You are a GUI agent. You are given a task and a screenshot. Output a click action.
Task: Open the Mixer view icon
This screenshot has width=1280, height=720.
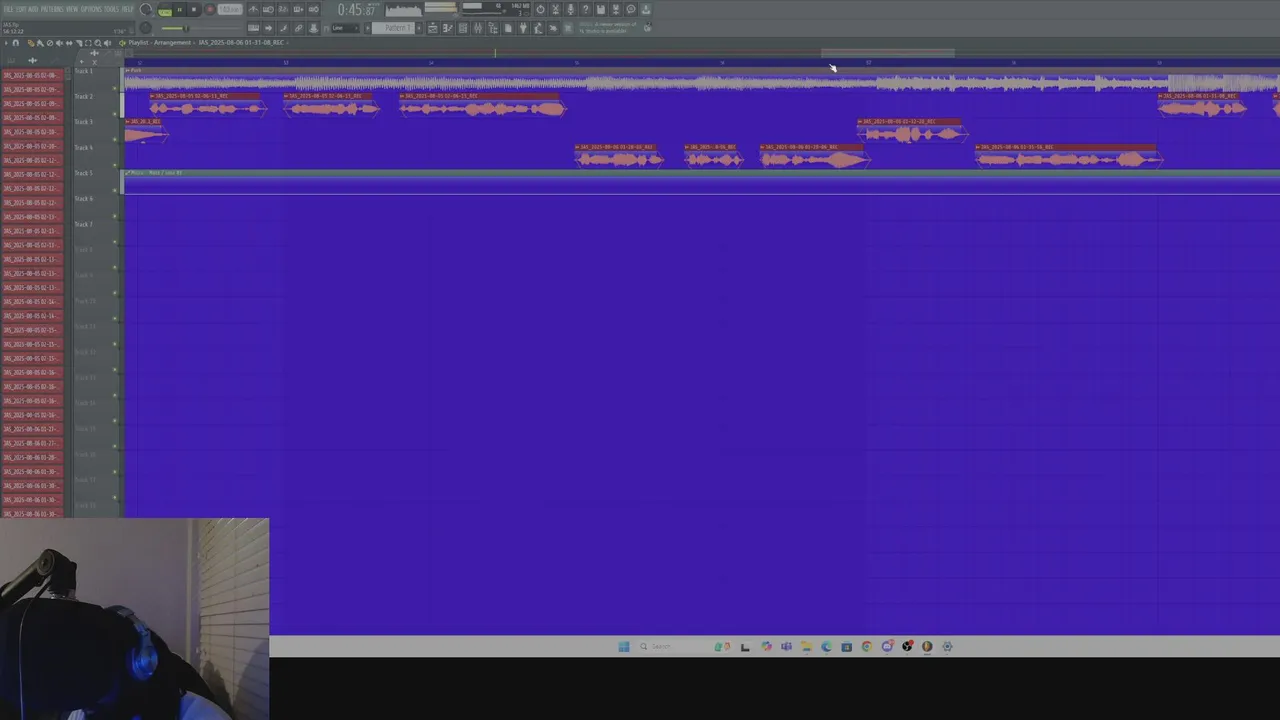[x=477, y=28]
